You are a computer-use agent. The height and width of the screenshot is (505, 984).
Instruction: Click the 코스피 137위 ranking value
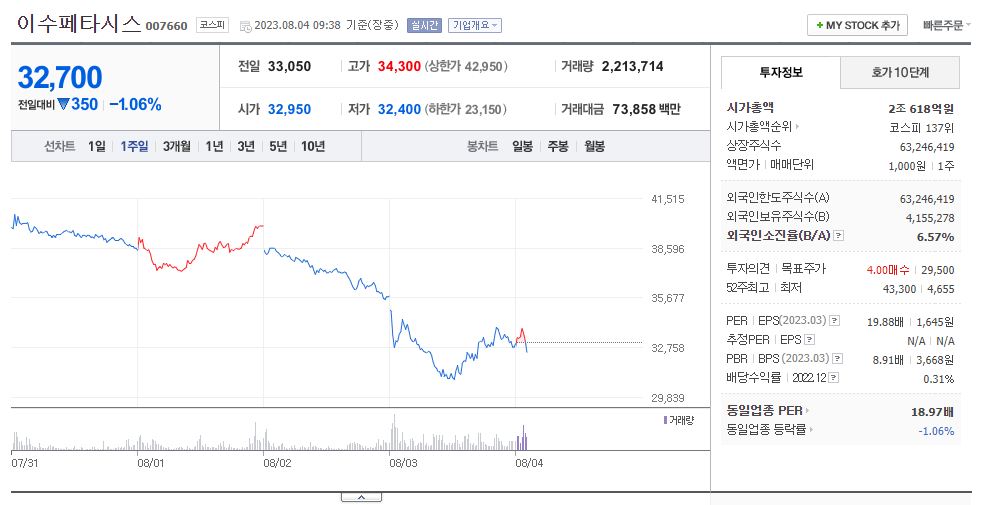click(x=921, y=127)
